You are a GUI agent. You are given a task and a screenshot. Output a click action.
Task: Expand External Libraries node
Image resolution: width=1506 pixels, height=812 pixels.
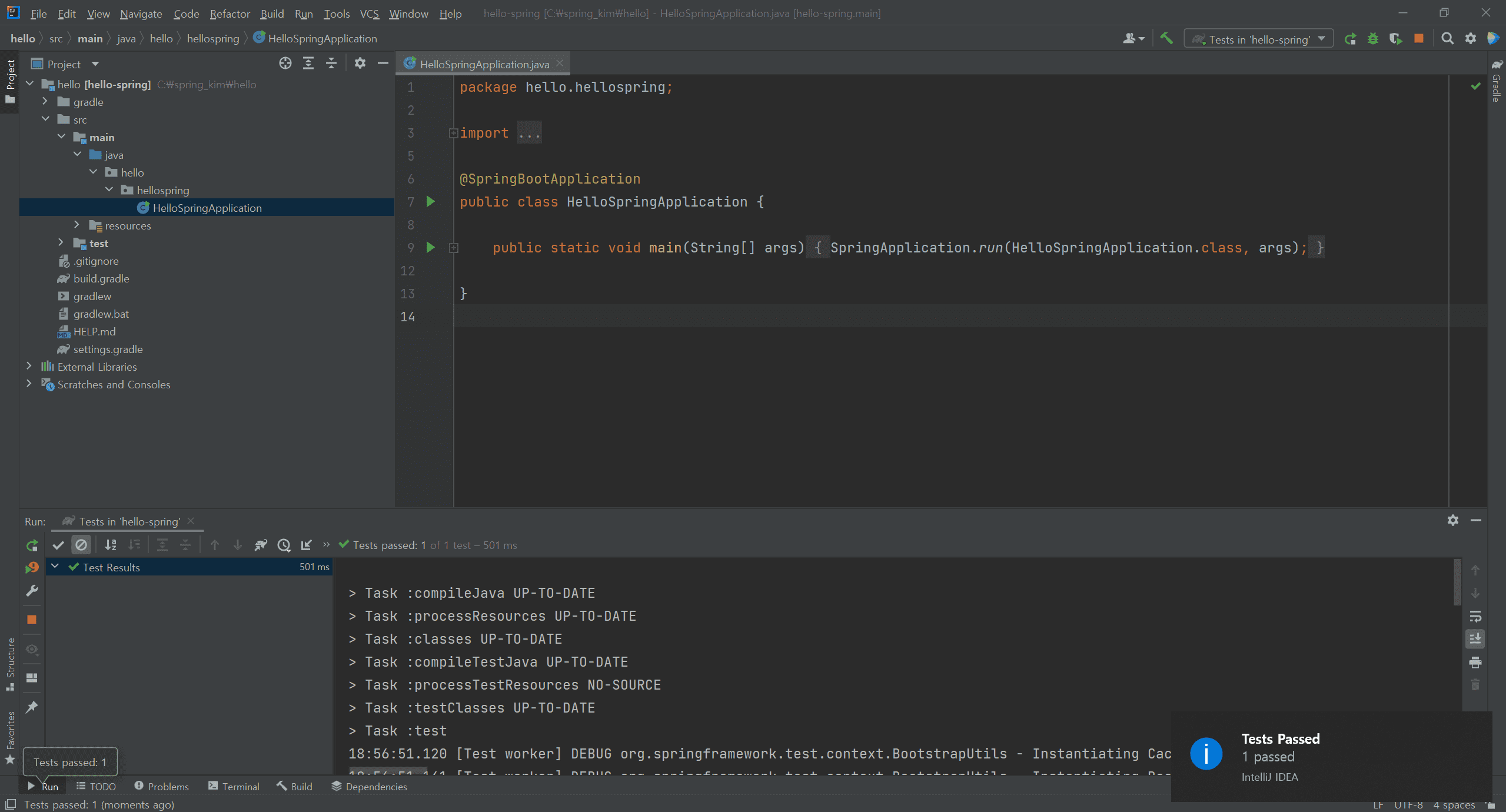29,367
